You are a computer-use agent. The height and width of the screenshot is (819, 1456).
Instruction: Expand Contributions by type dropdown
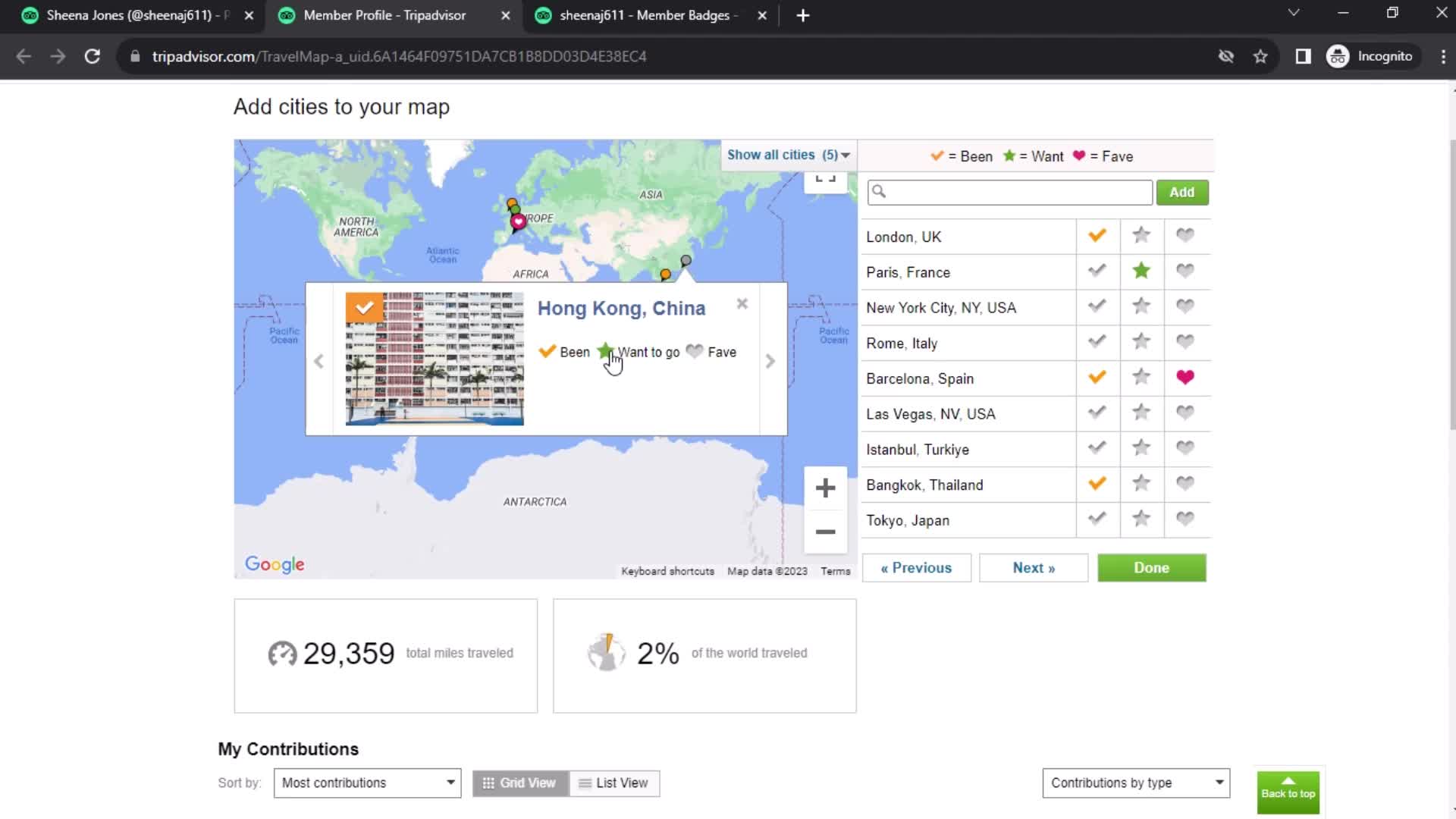tap(1136, 782)
